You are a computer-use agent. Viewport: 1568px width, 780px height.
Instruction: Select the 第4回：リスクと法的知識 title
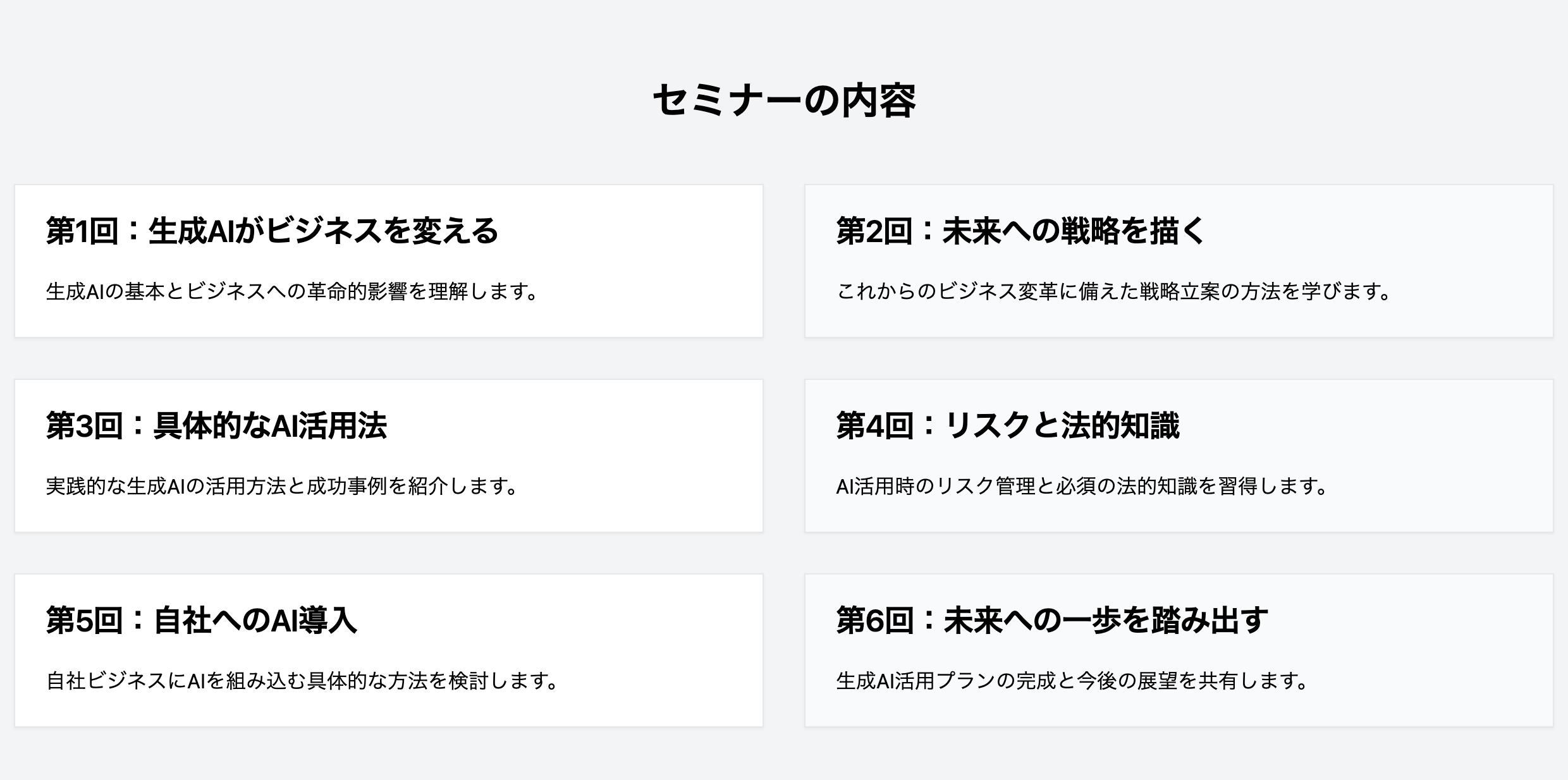pos(1007,425)
